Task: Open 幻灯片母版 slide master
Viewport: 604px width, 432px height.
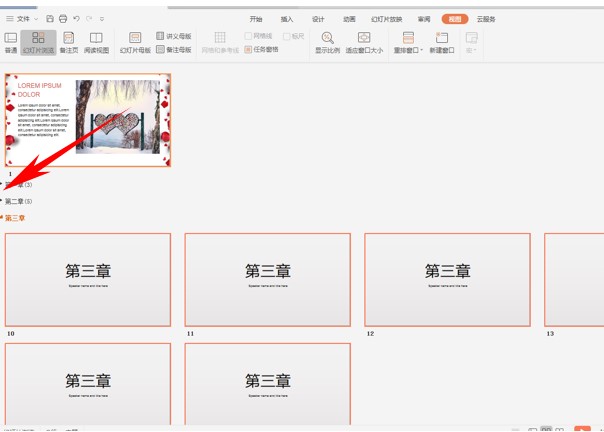Action: click(x=135, y=42)
